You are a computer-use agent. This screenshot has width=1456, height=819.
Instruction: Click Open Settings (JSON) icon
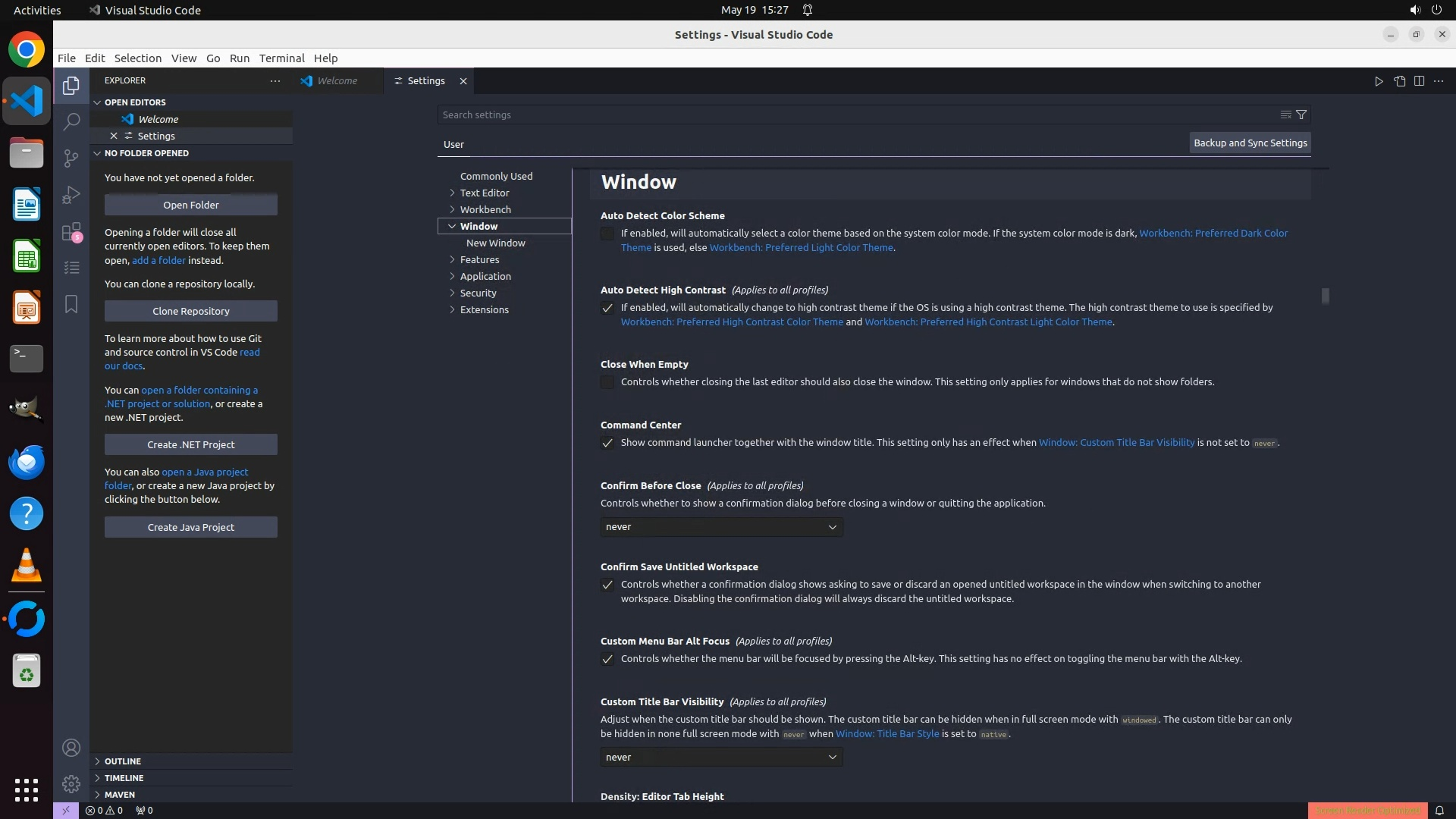(1399, 81)
